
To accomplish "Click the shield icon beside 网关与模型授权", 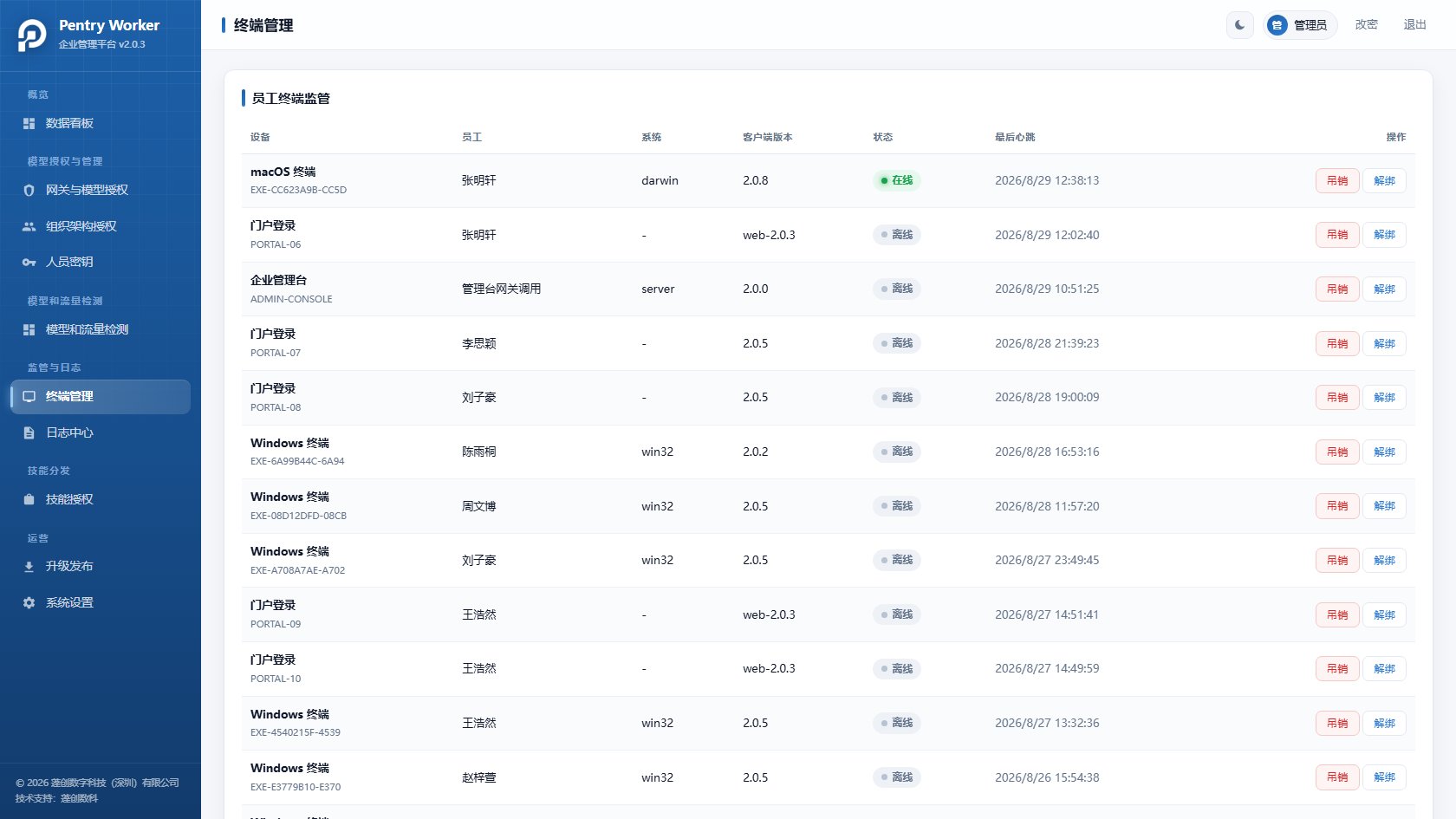I will point(29,191).
